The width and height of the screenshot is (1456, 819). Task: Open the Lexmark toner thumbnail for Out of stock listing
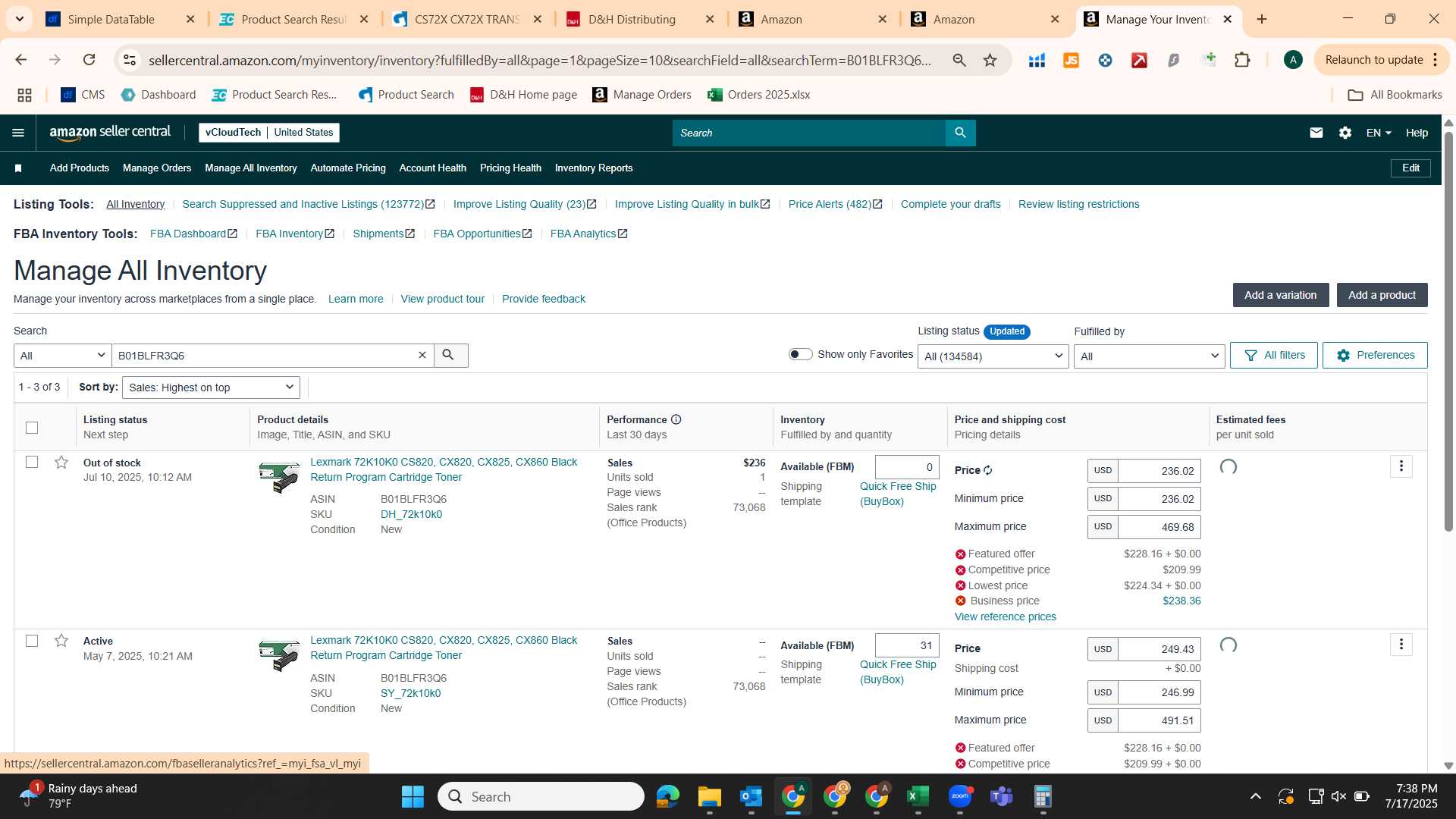279,477
